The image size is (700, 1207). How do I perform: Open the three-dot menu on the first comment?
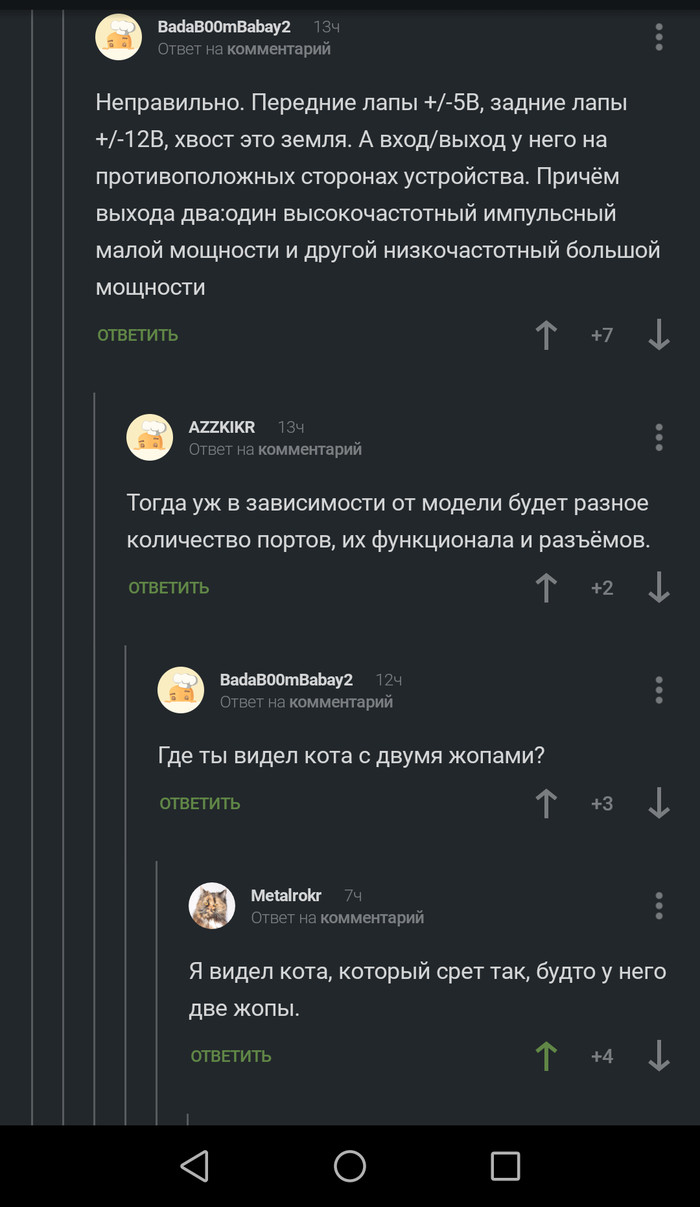pos(659,36)
